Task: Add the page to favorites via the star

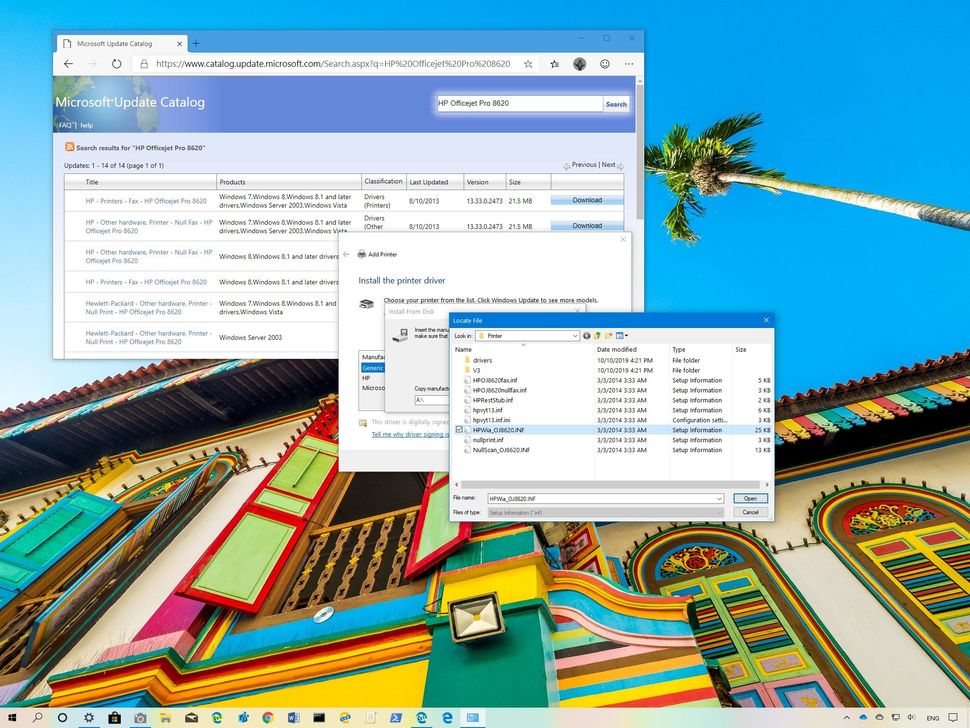Action: coord(527,63)
